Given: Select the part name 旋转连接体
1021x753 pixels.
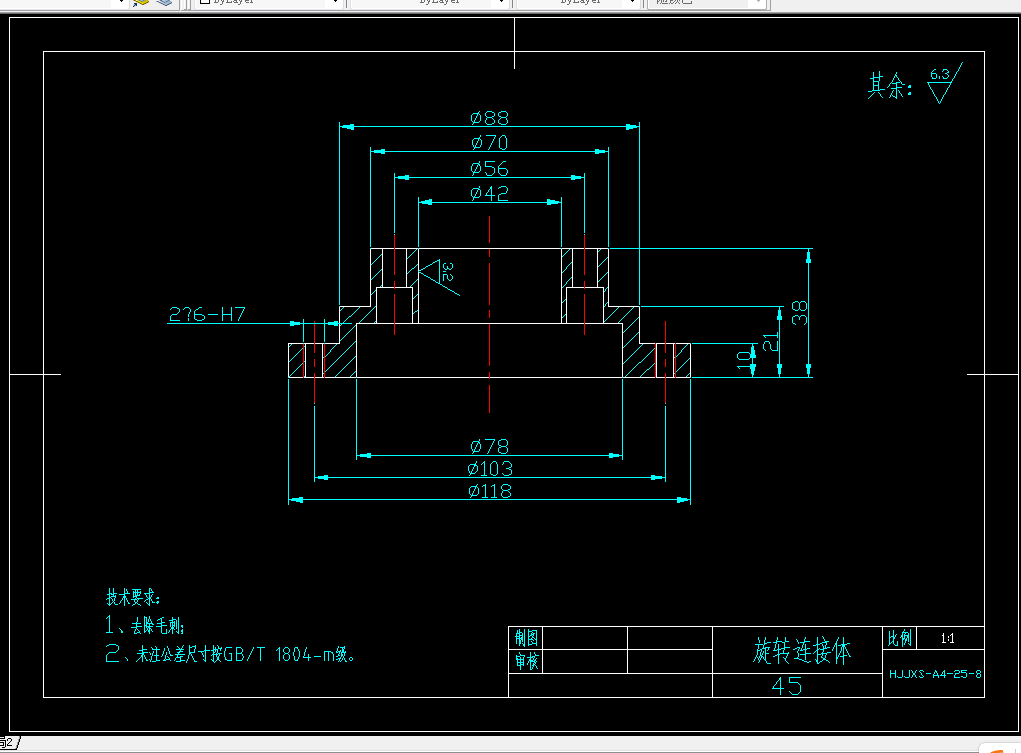Looking at the screenshot, I should pyautogui.click(x=802, y=651).
